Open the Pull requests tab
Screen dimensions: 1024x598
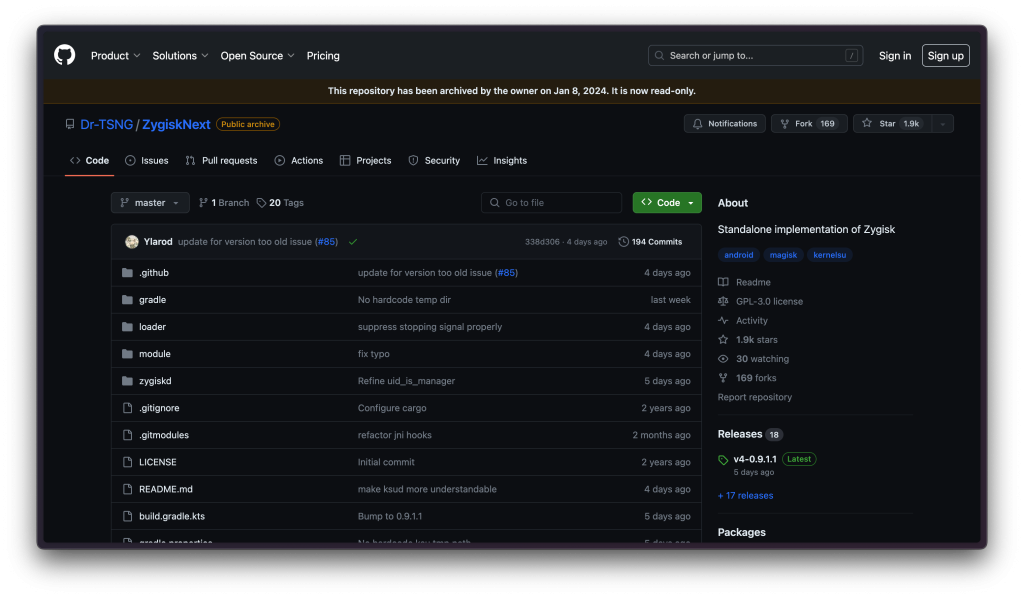pyautogui.click(x=221, y=161)
